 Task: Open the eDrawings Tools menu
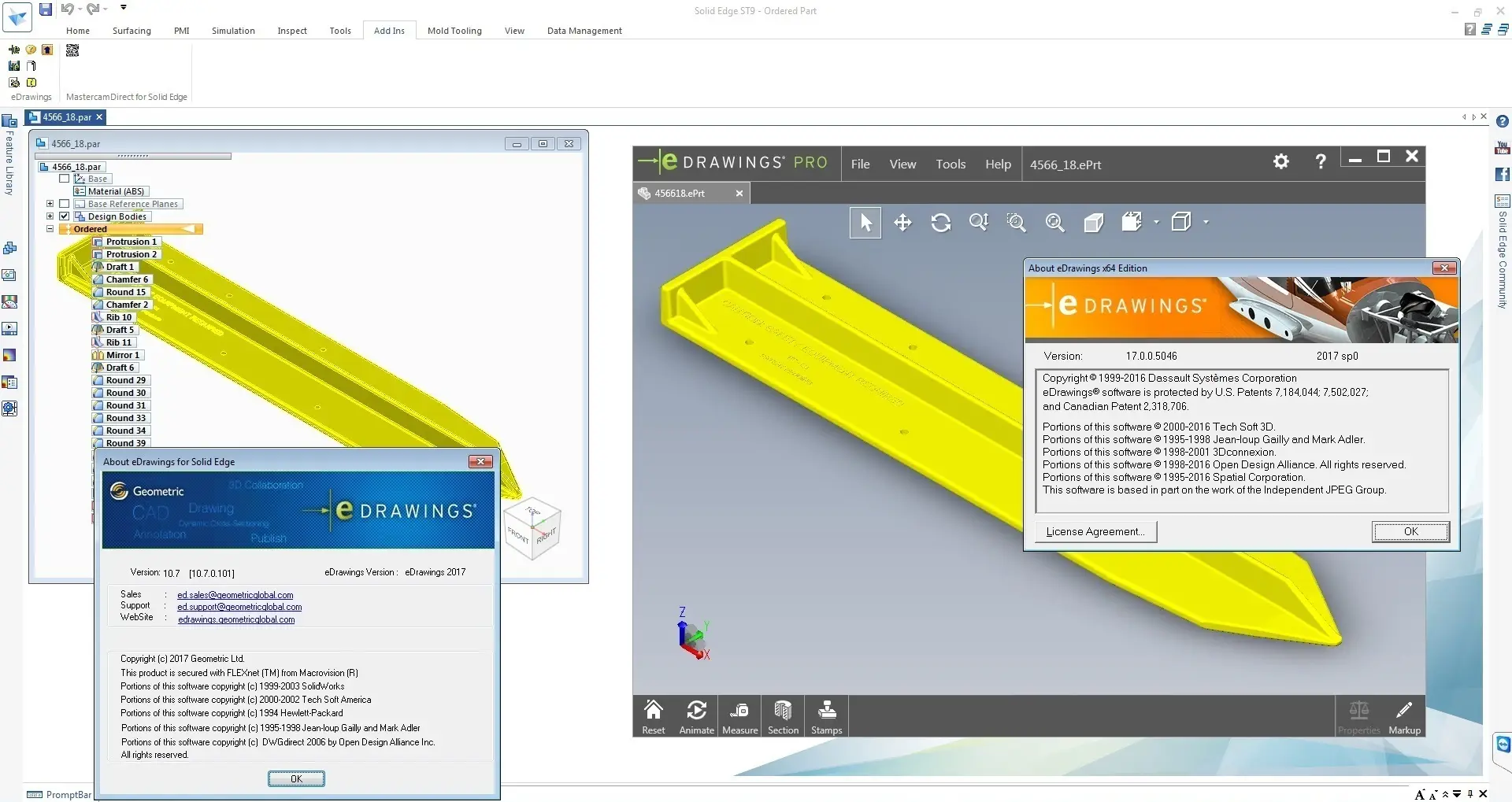951,164
